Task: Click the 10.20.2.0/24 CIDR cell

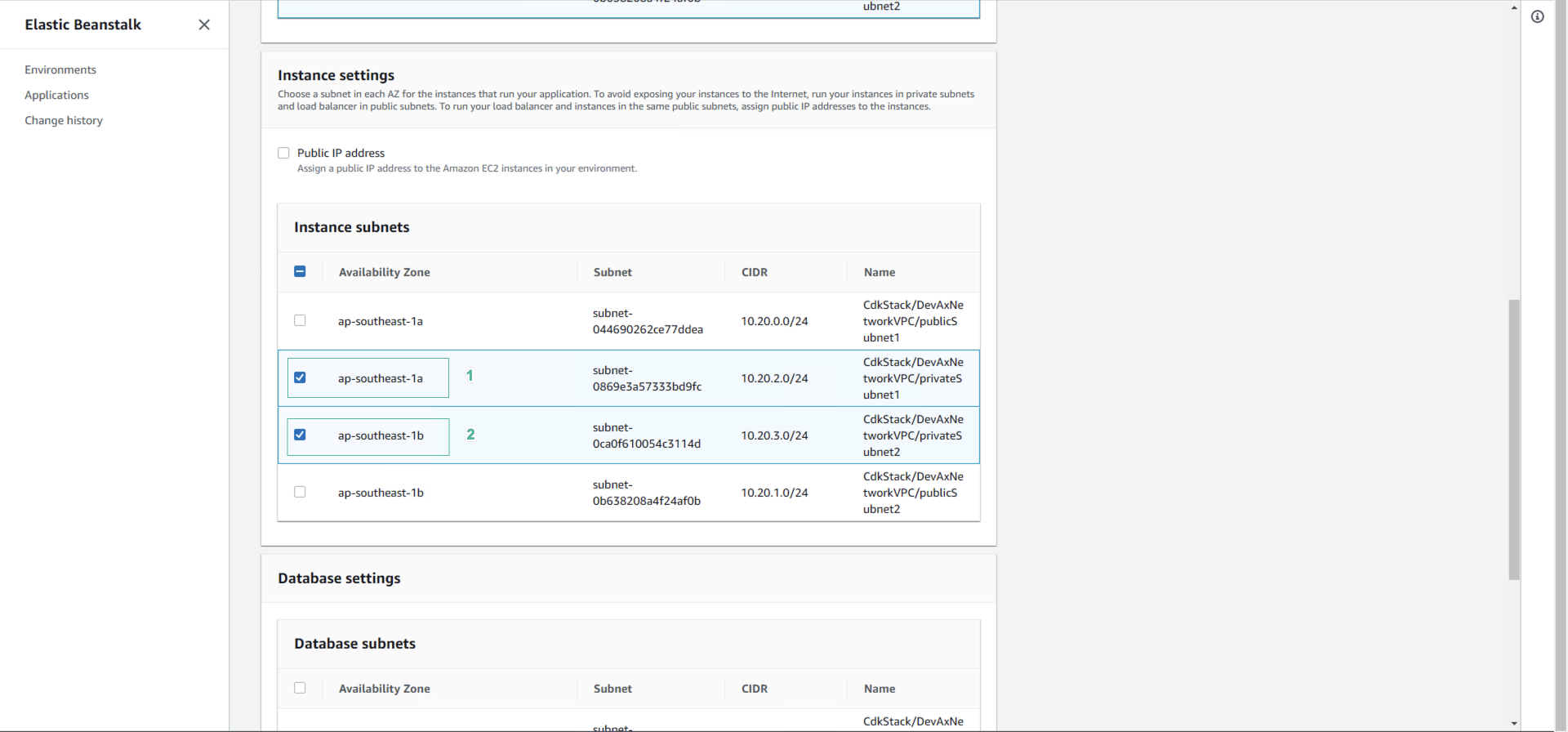Action: 774,378
